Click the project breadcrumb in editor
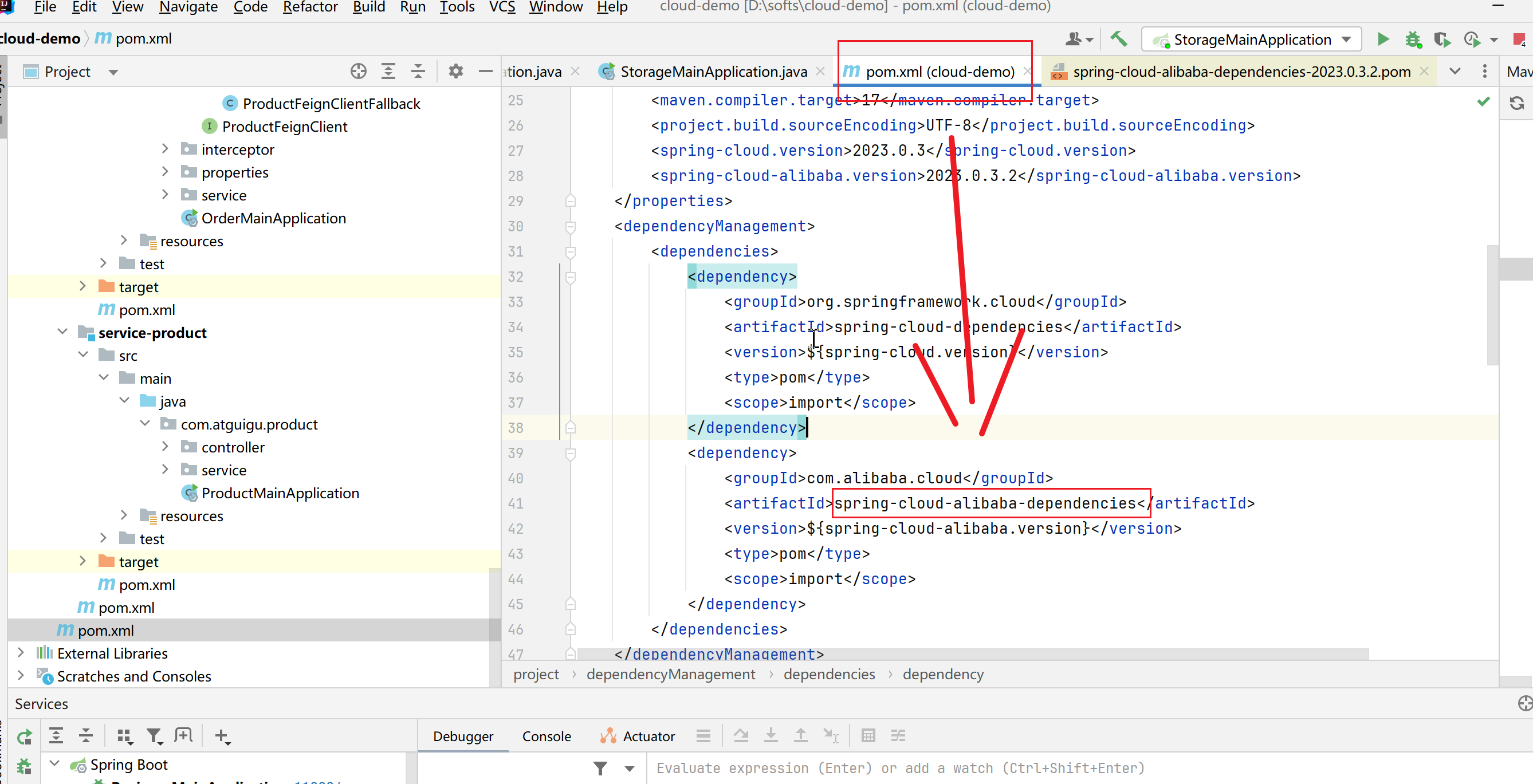The width and height of the screenshot is (1533, 784). [536, 674]
